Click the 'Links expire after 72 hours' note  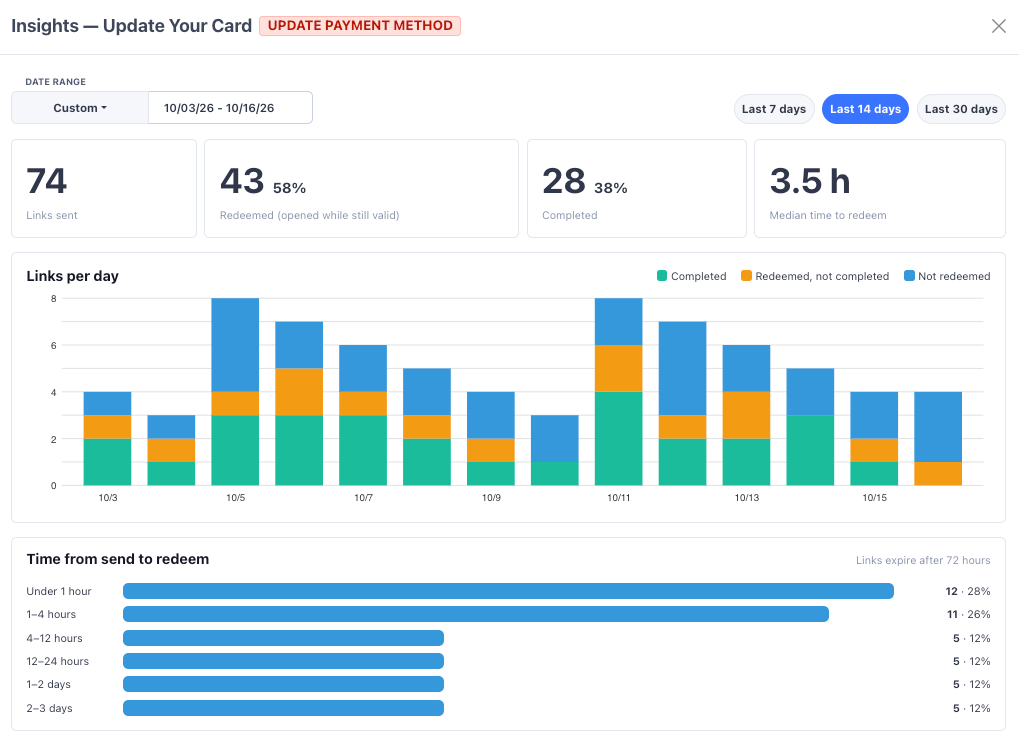pos(923,560)
